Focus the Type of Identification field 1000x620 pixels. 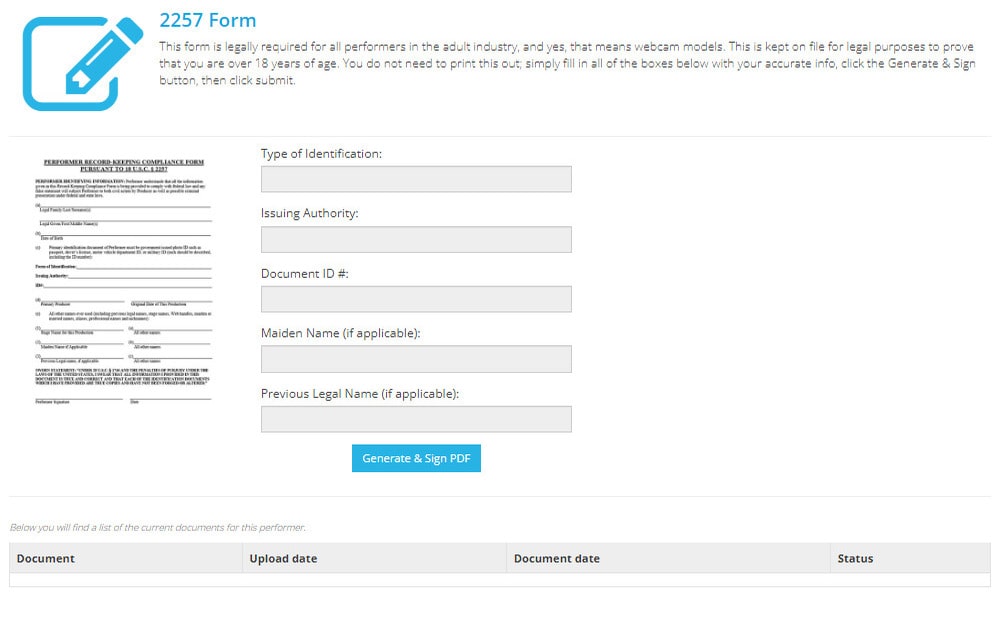(416, 179)
